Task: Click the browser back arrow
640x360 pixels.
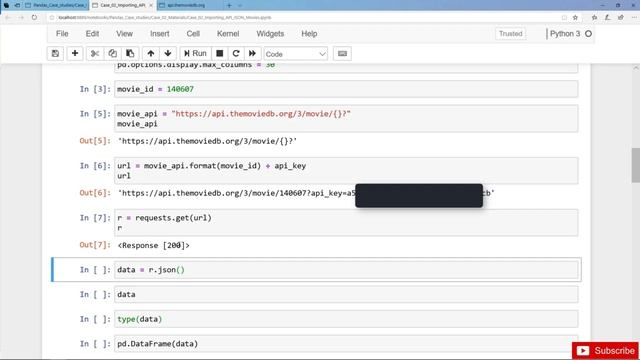Action: point(8,18)
